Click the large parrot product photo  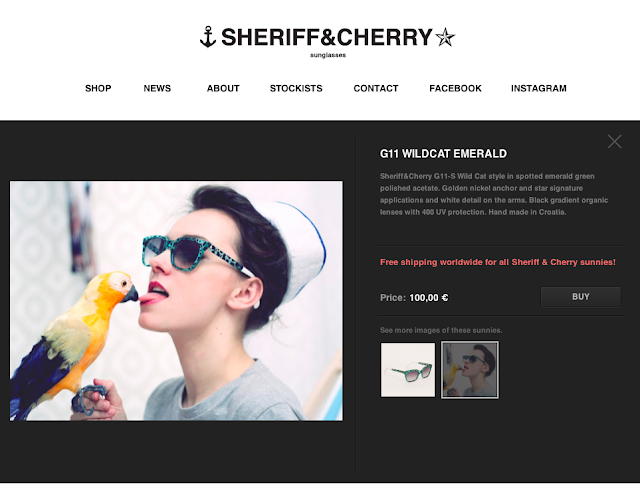coord(176,301)
